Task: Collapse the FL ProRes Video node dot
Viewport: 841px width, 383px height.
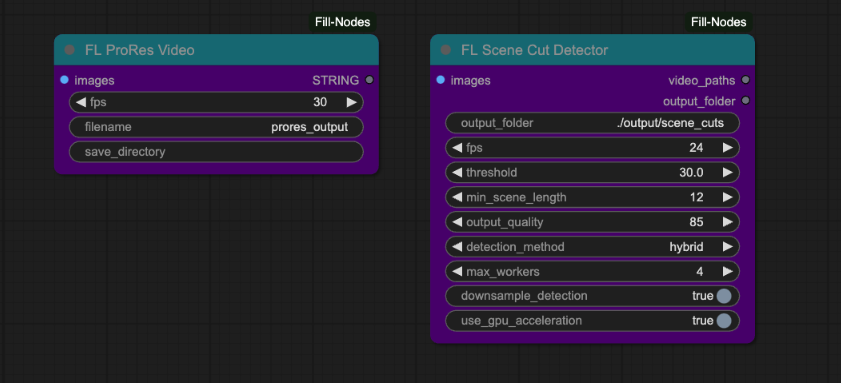Action: (70, 50)
